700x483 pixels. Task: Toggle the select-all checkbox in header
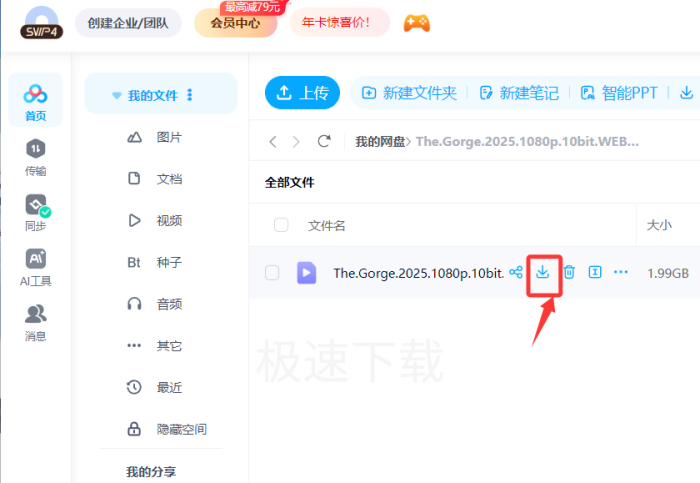pyautogui.click(x=281, y=225)
